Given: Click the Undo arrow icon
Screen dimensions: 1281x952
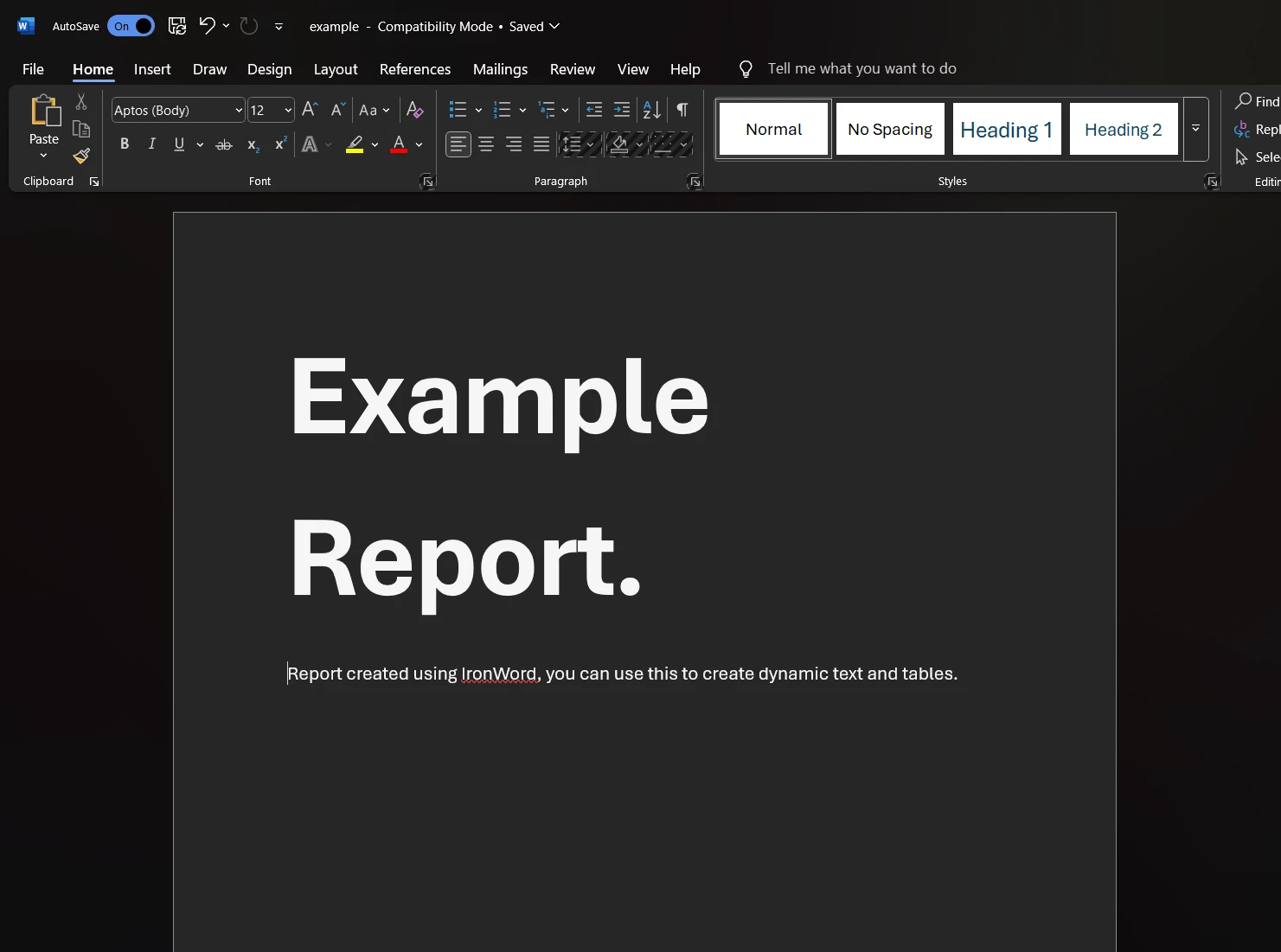Looking at the screenshot, I should click(207, 26).
